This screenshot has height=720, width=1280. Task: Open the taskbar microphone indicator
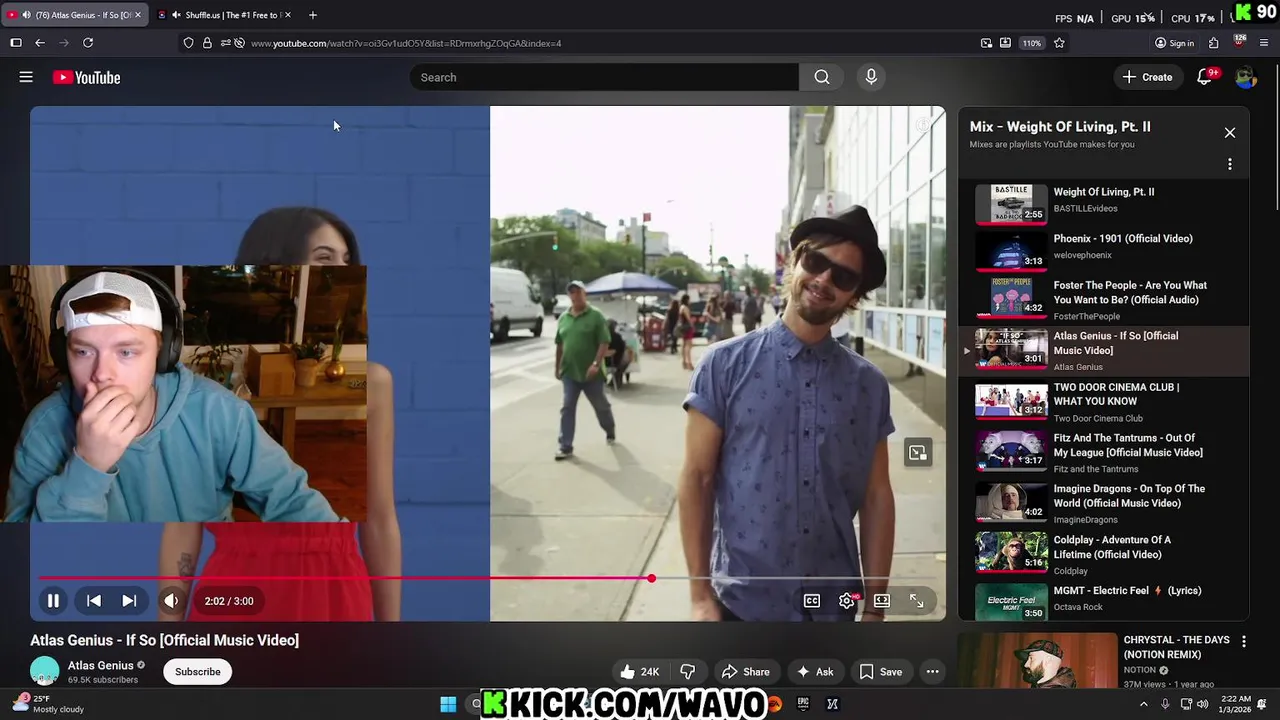(x=1165, y=704)
